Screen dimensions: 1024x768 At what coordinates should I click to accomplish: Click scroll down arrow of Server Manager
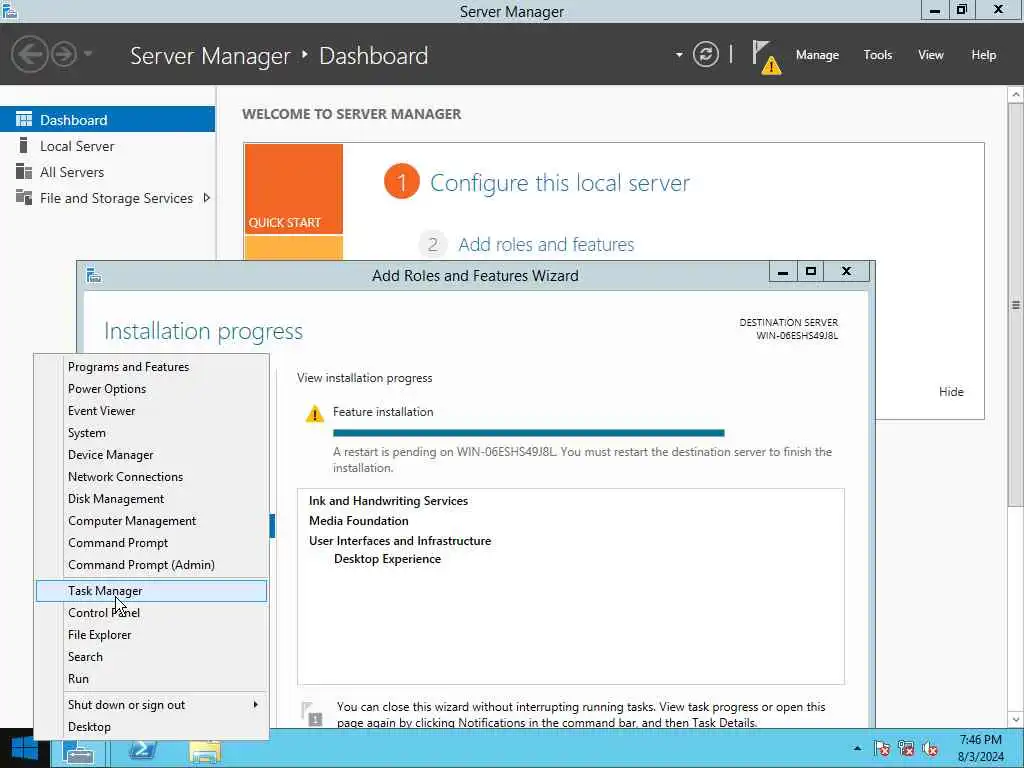[x=1016, y=719]
